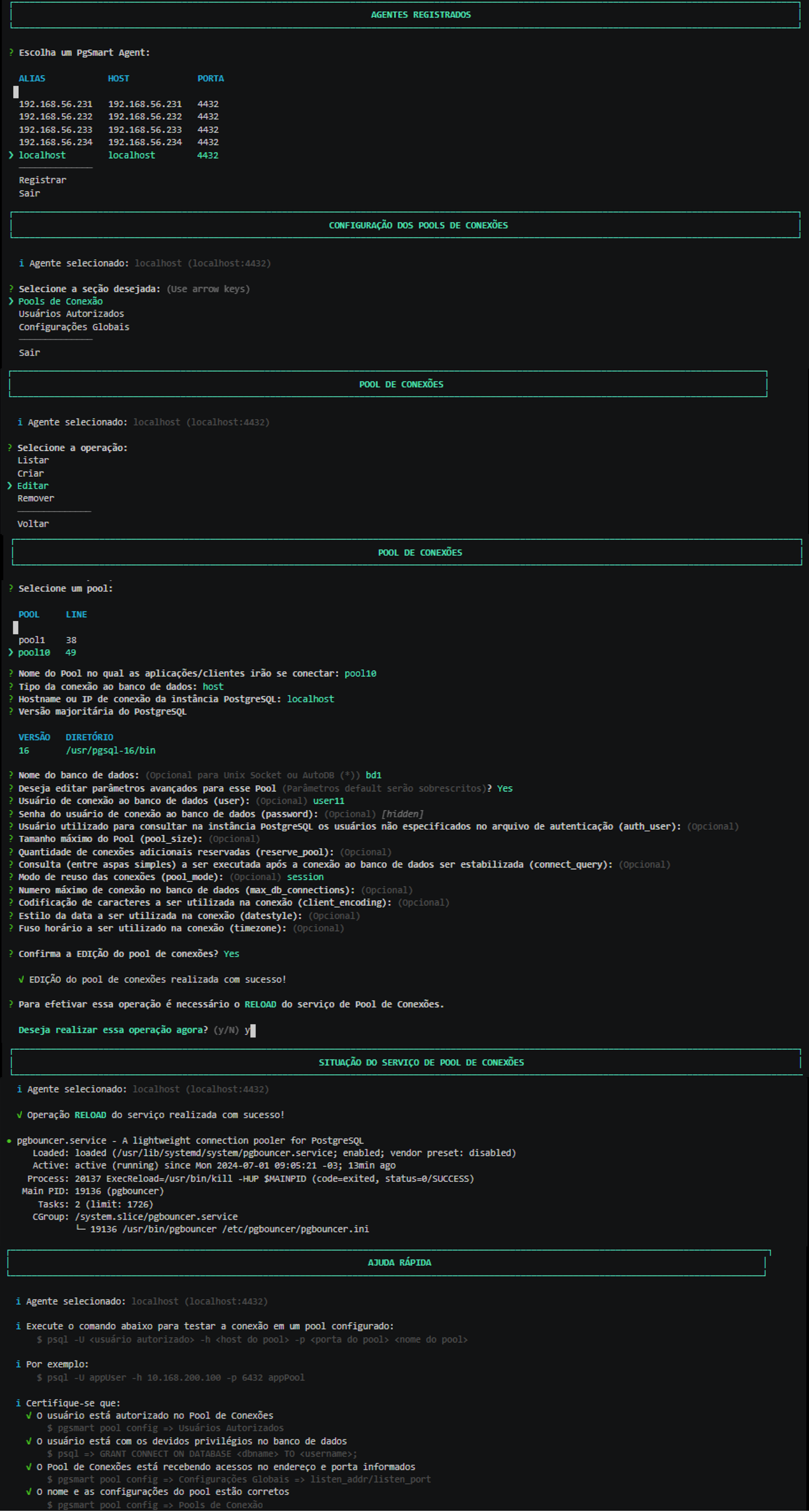Click the green RELOAD word in the prompt
Image resolution: width=809 pixels, height=1512 pixels.
(x=260, y=1004)
